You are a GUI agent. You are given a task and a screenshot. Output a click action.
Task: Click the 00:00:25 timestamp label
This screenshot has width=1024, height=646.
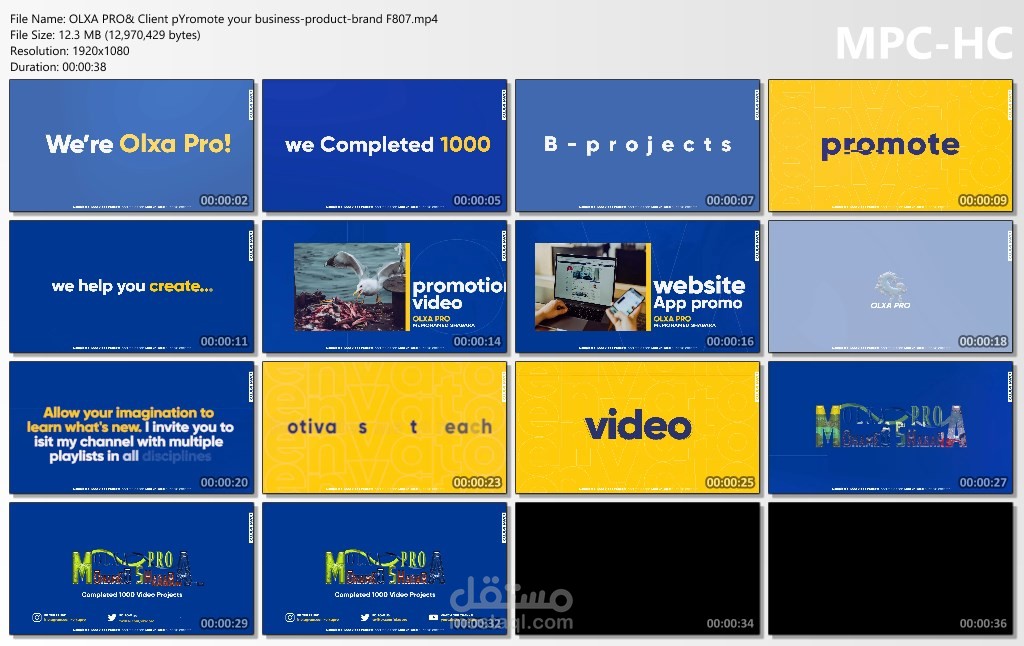click(730, 483)
